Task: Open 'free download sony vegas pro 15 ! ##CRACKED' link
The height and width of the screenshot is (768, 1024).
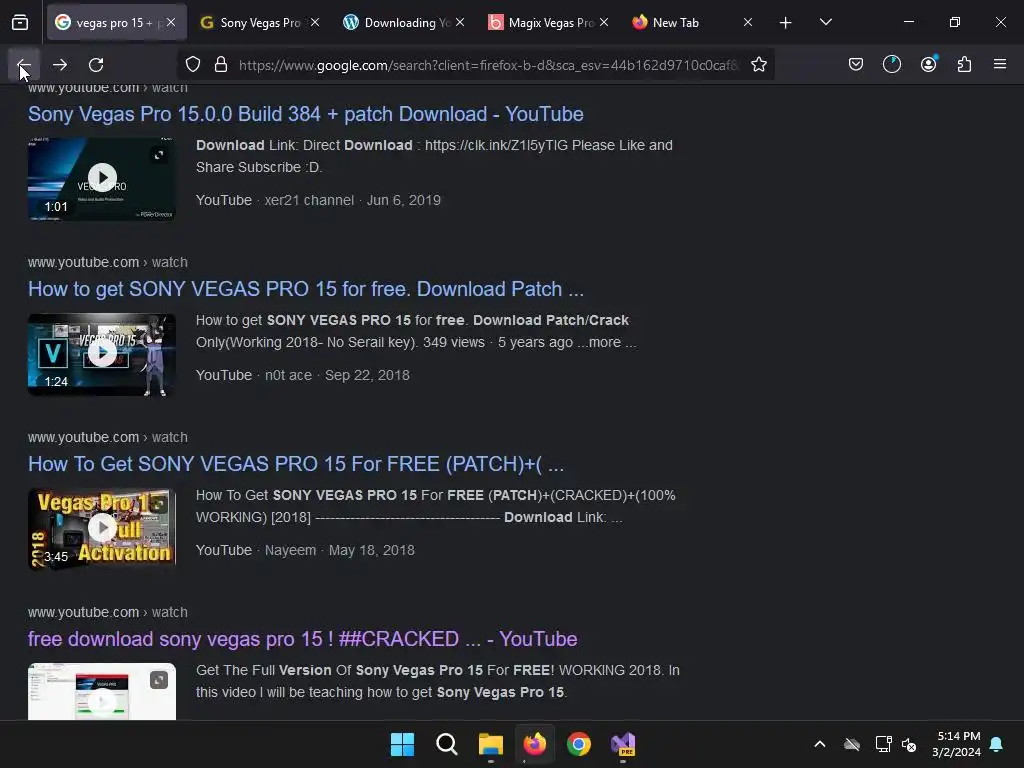Action: point(302,639)
